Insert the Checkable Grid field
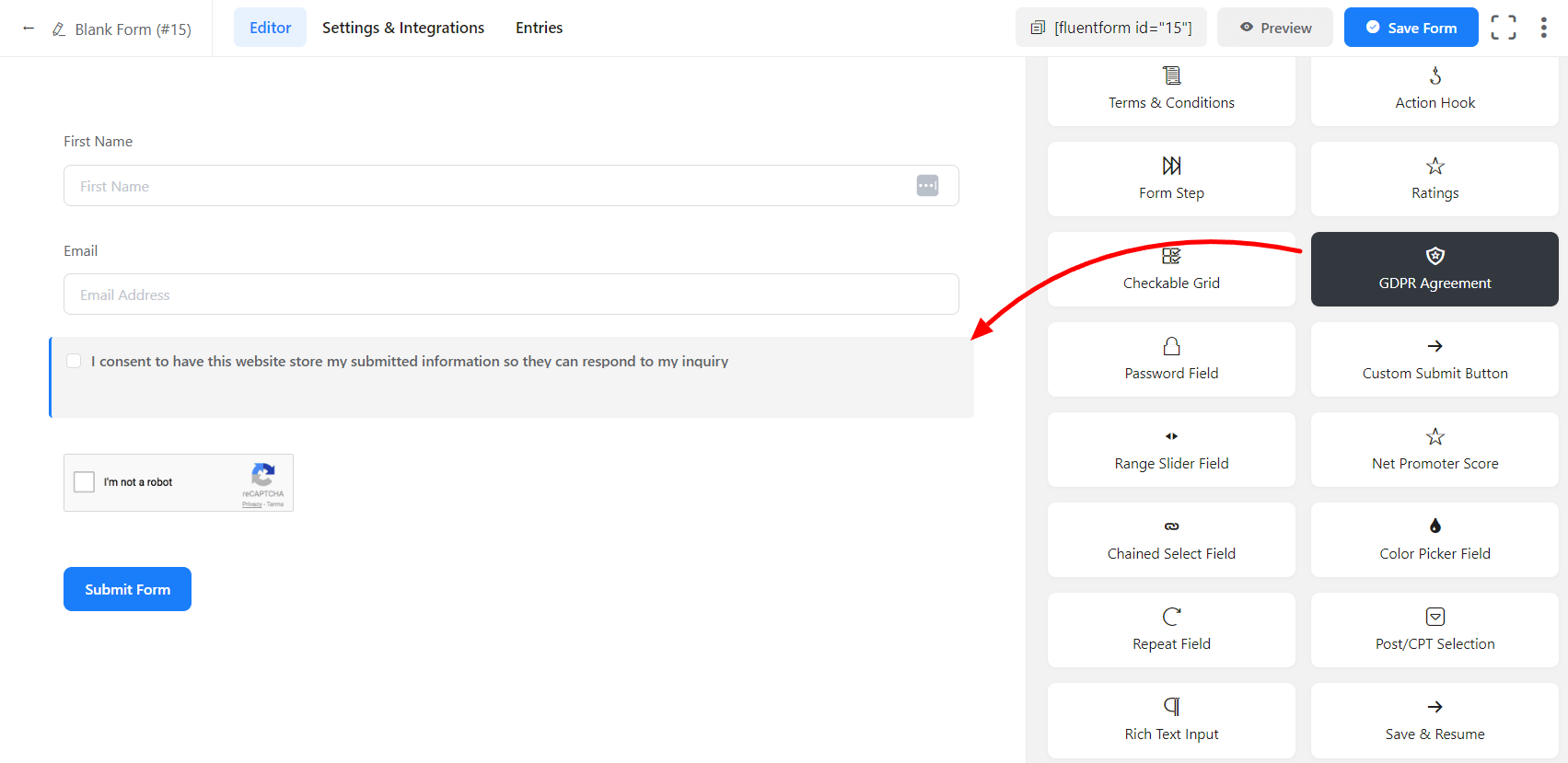Viewport: 1568px width, 763px height. click(1171, 270)
